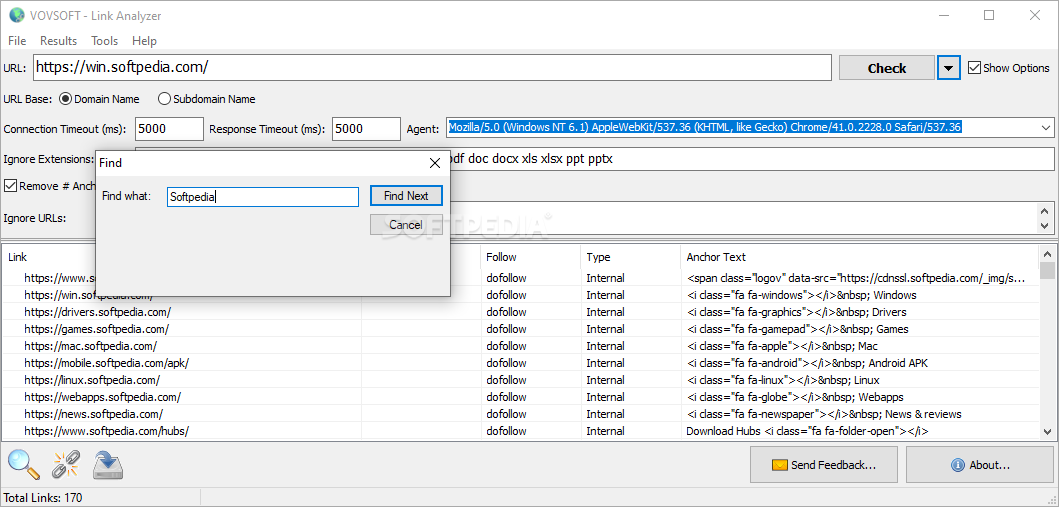Click the results list scroll down arrow
The height and width of the screenshot is (507, 1059).
[1047, 431]
